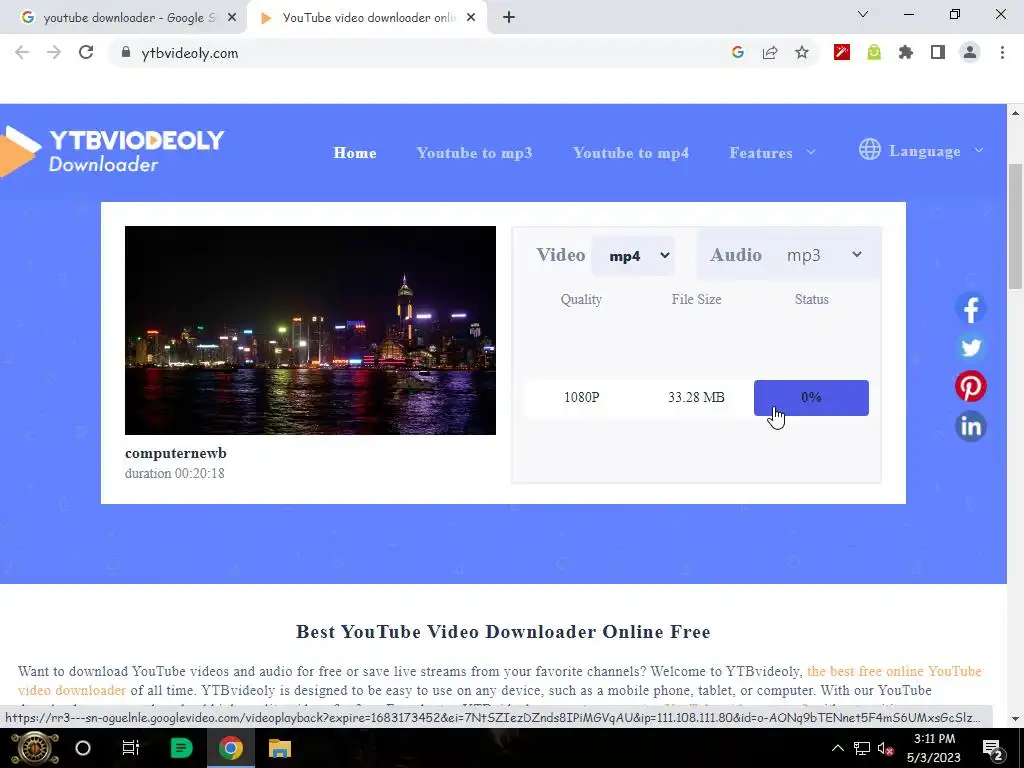Click the 33.28 MB file size
This screenshot has height=768, width=1024.
pos(696,397)
